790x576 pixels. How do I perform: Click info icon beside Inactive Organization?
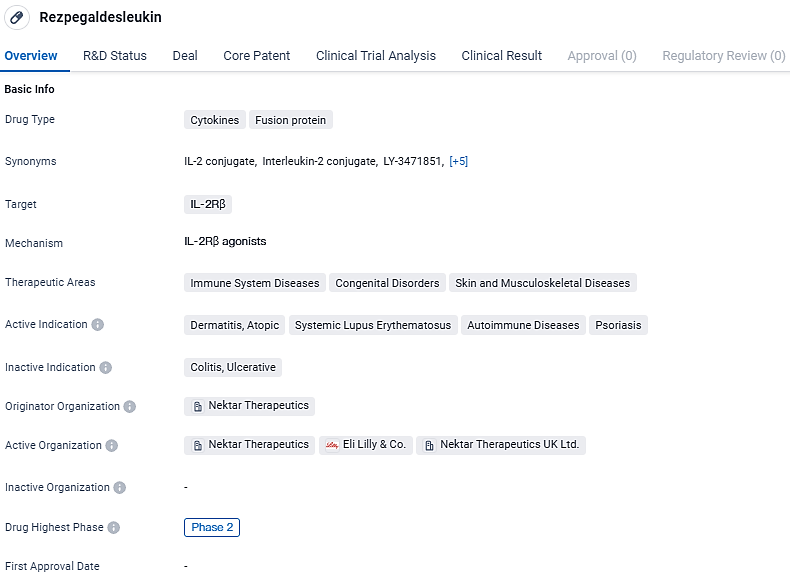[x=120, y=487]
